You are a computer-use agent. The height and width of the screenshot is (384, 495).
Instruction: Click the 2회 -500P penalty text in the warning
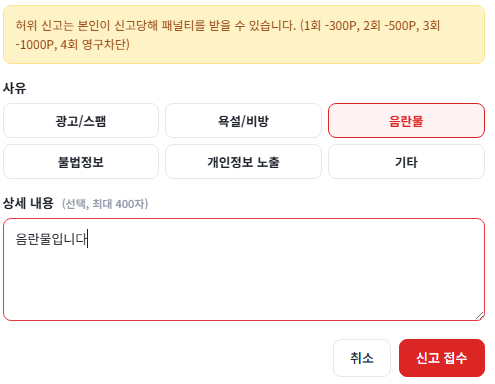[x=390, y=25]
